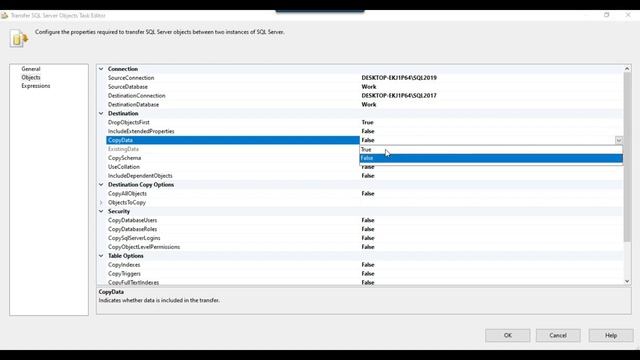The width and height of the screenshot is (640, 360).
Task: Select the CopyAllObjects property
Action: point(127,193)
